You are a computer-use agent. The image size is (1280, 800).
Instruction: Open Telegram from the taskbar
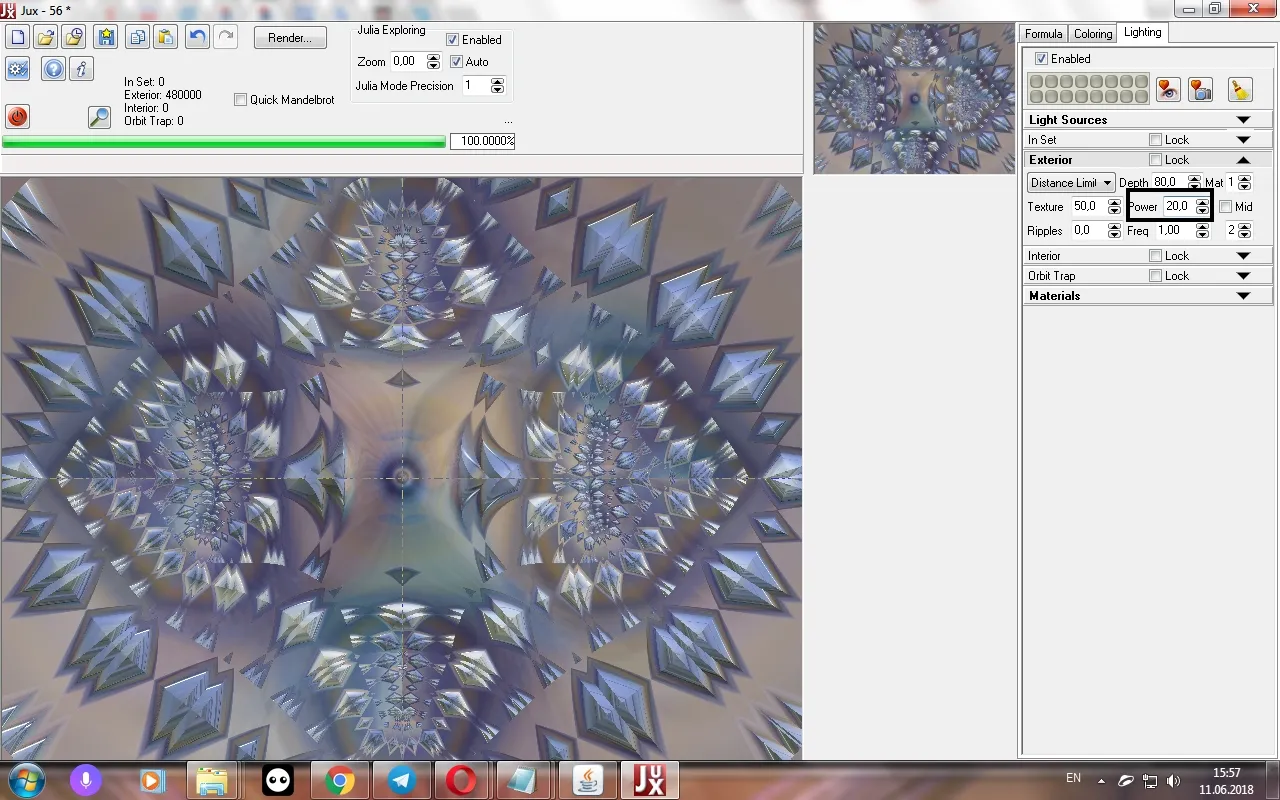tap(402, 780)
